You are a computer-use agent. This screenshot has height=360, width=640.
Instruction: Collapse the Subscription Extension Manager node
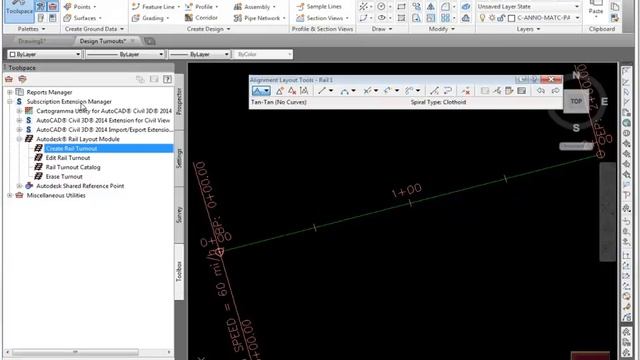tap(10, 102)
